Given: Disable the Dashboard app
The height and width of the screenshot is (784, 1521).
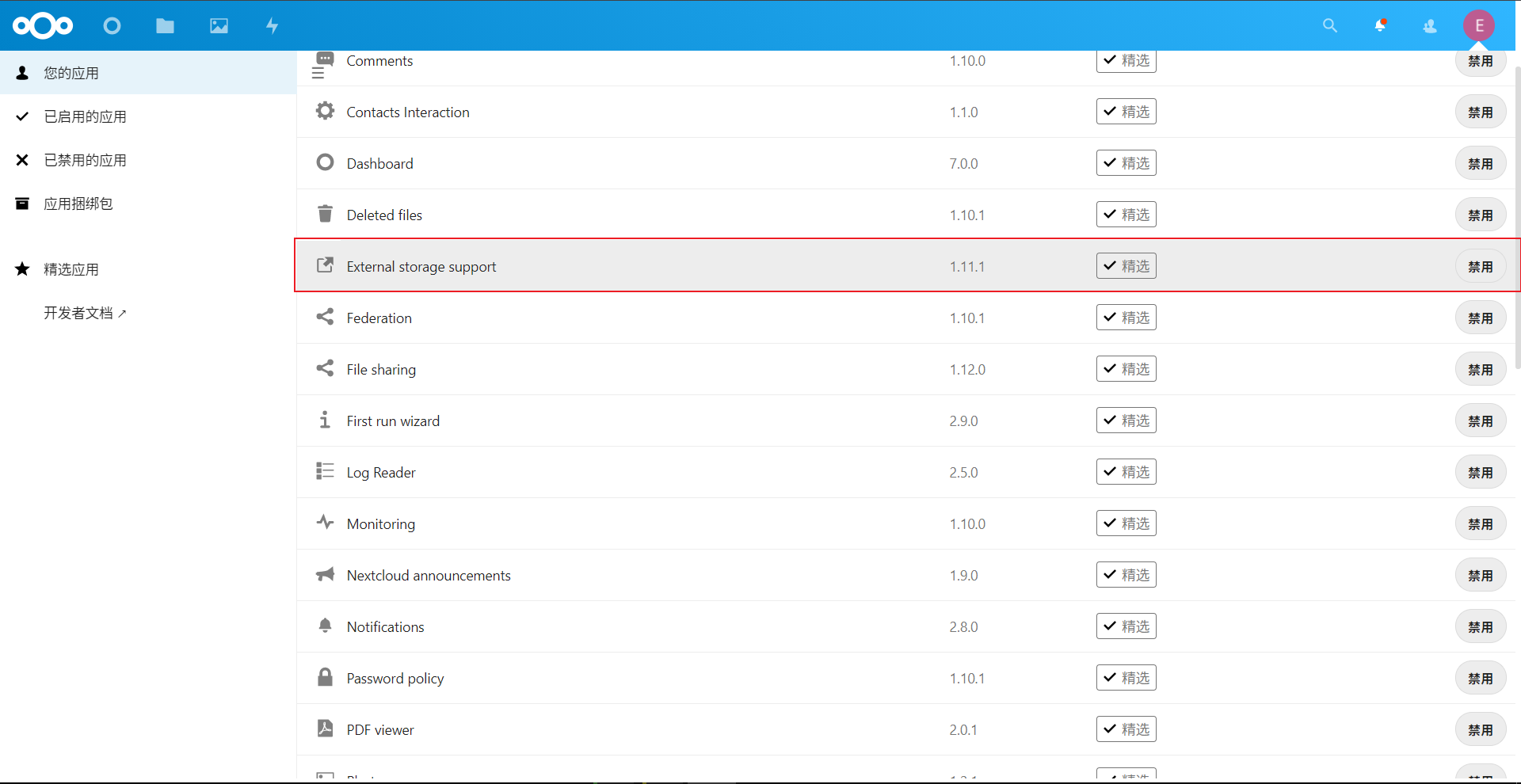Looking at the screenshot, I should [x=1480, y=164].
